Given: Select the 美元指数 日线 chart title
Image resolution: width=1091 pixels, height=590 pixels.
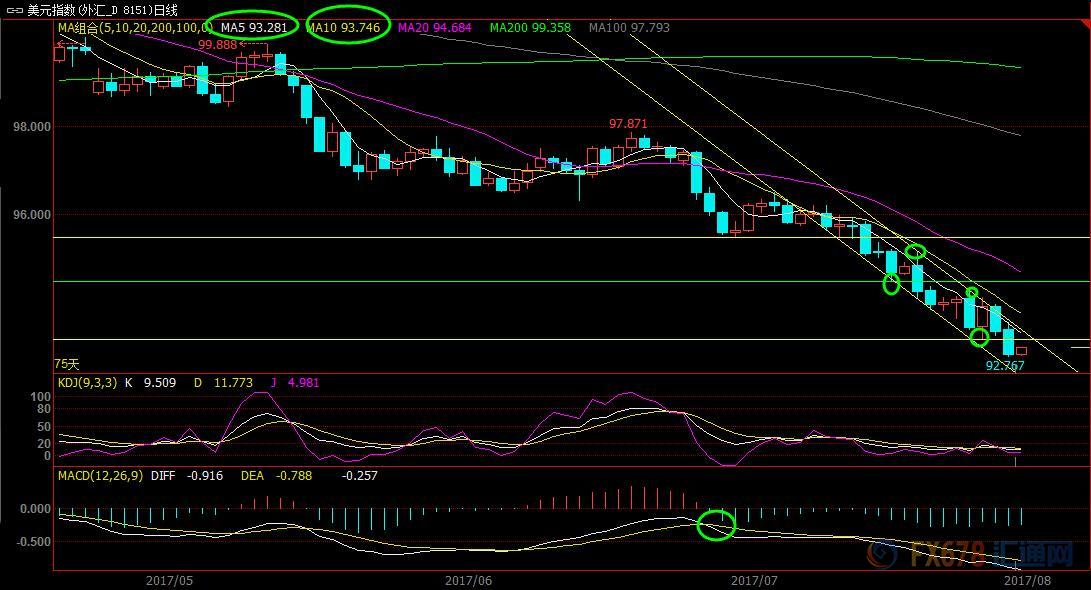Looking at the screenshot, I should [102, 10].
